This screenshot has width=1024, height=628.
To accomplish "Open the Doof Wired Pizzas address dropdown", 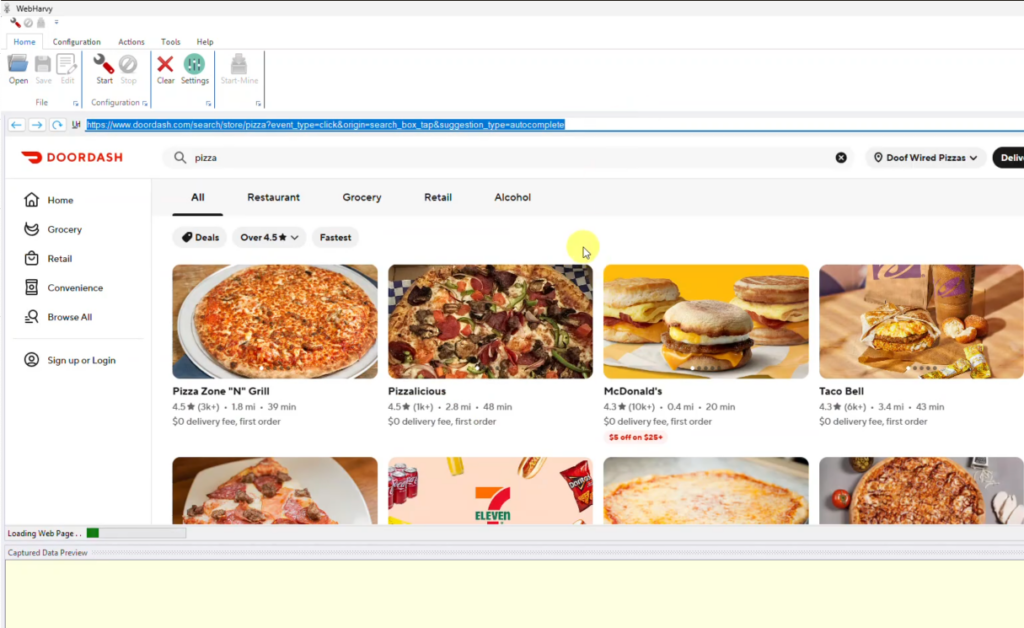I will tap(925, 157).
